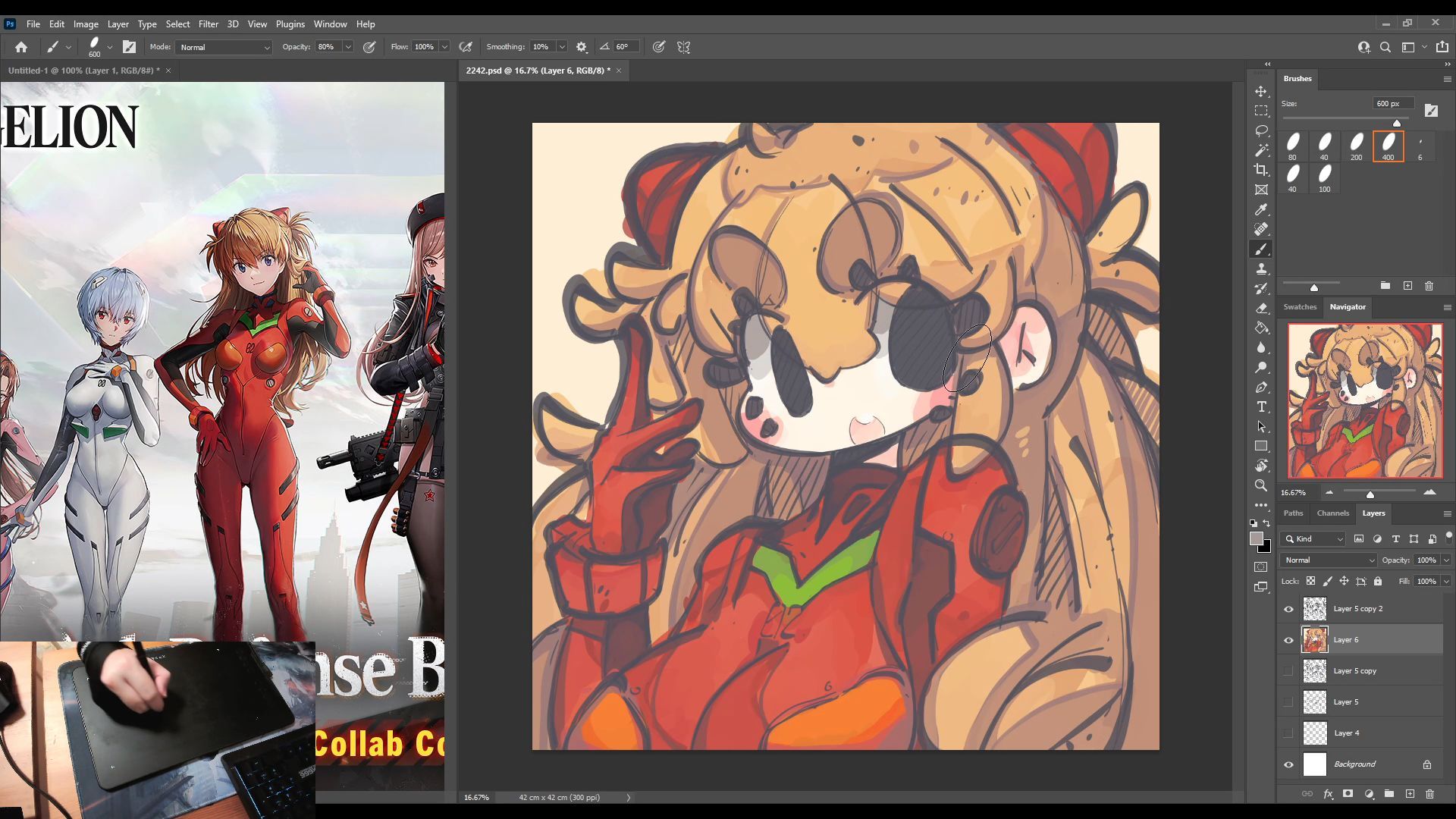Switch to the Paths tab
1456x819 pixels.
1293,513
